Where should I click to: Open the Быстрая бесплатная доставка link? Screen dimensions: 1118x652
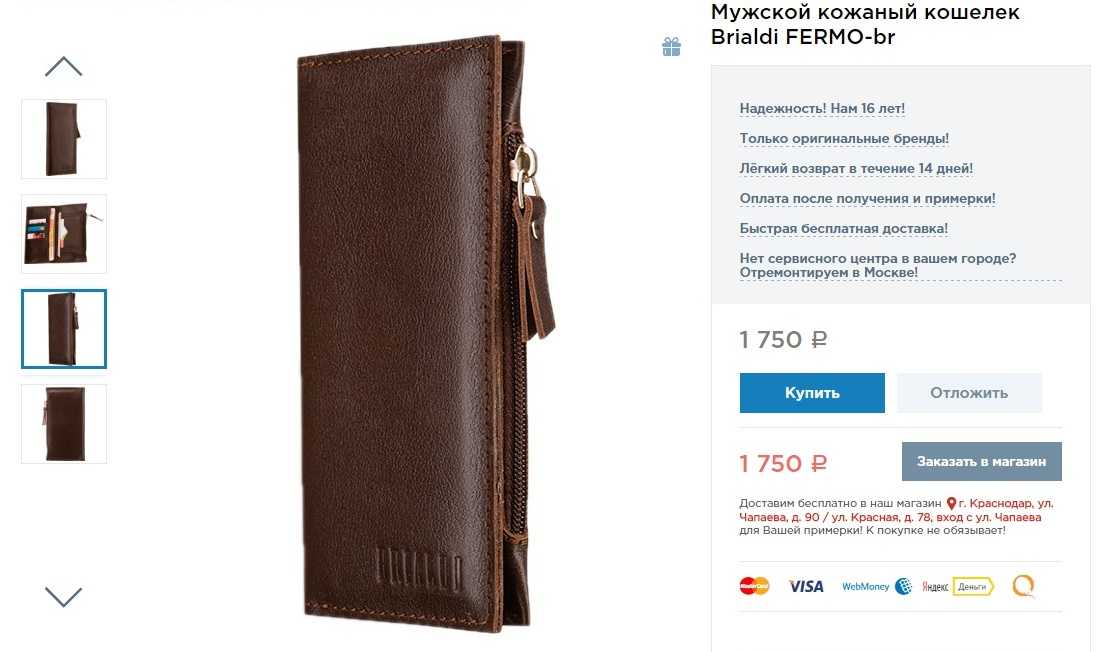(x=843, y=228)
